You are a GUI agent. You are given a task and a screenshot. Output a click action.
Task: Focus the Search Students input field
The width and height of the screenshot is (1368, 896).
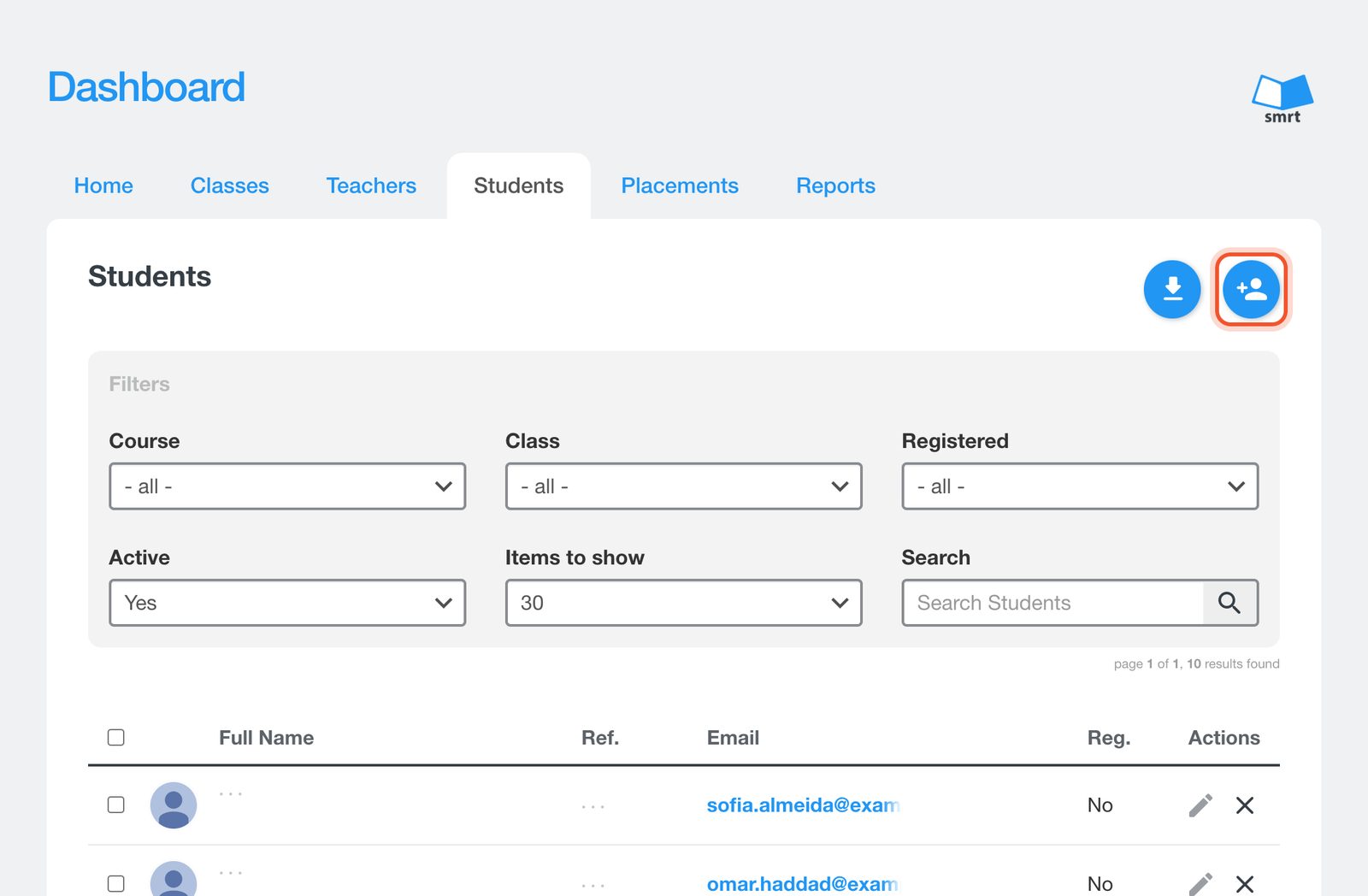click(1053, 603)
